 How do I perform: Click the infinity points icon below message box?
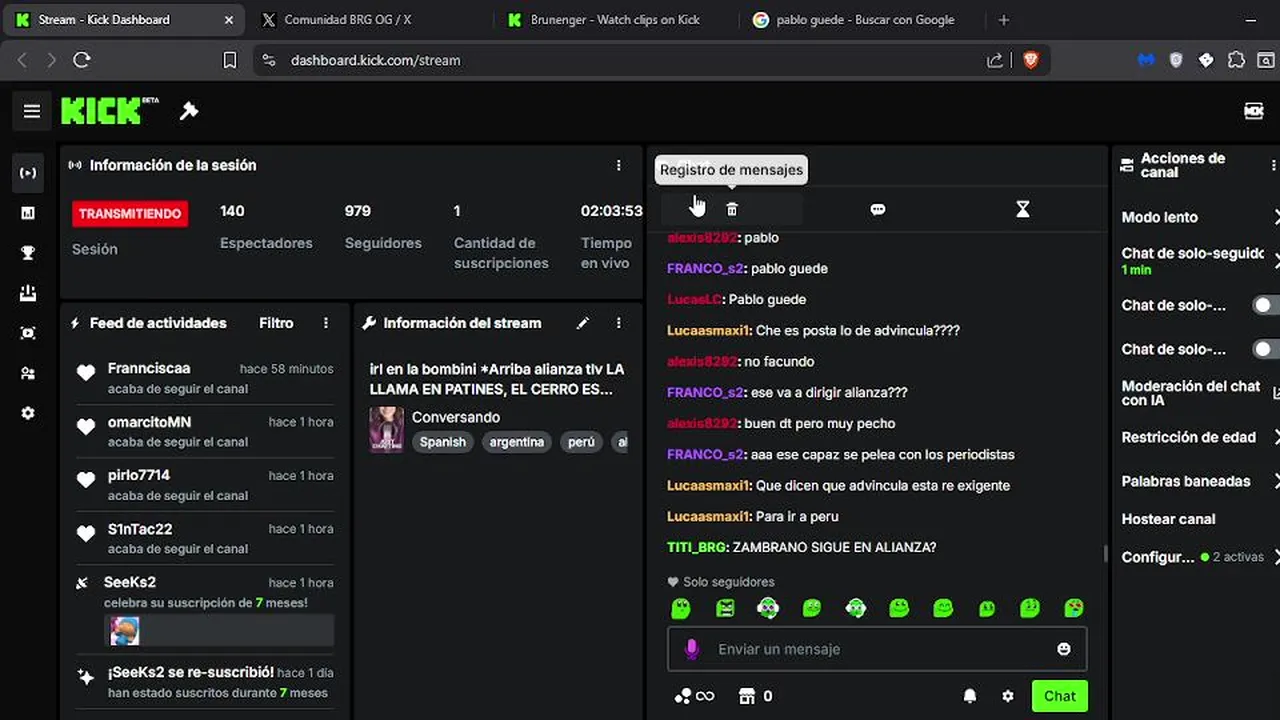[694, 696]
